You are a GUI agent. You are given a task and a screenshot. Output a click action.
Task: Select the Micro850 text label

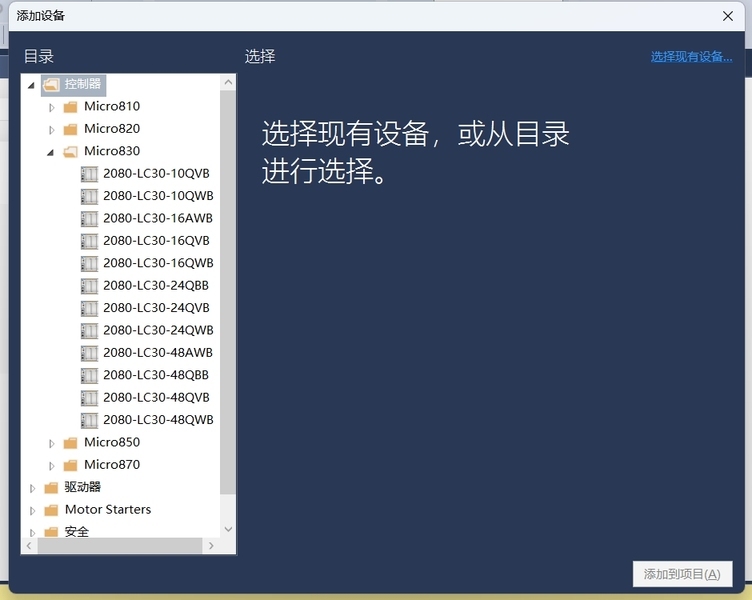(112, 442)
